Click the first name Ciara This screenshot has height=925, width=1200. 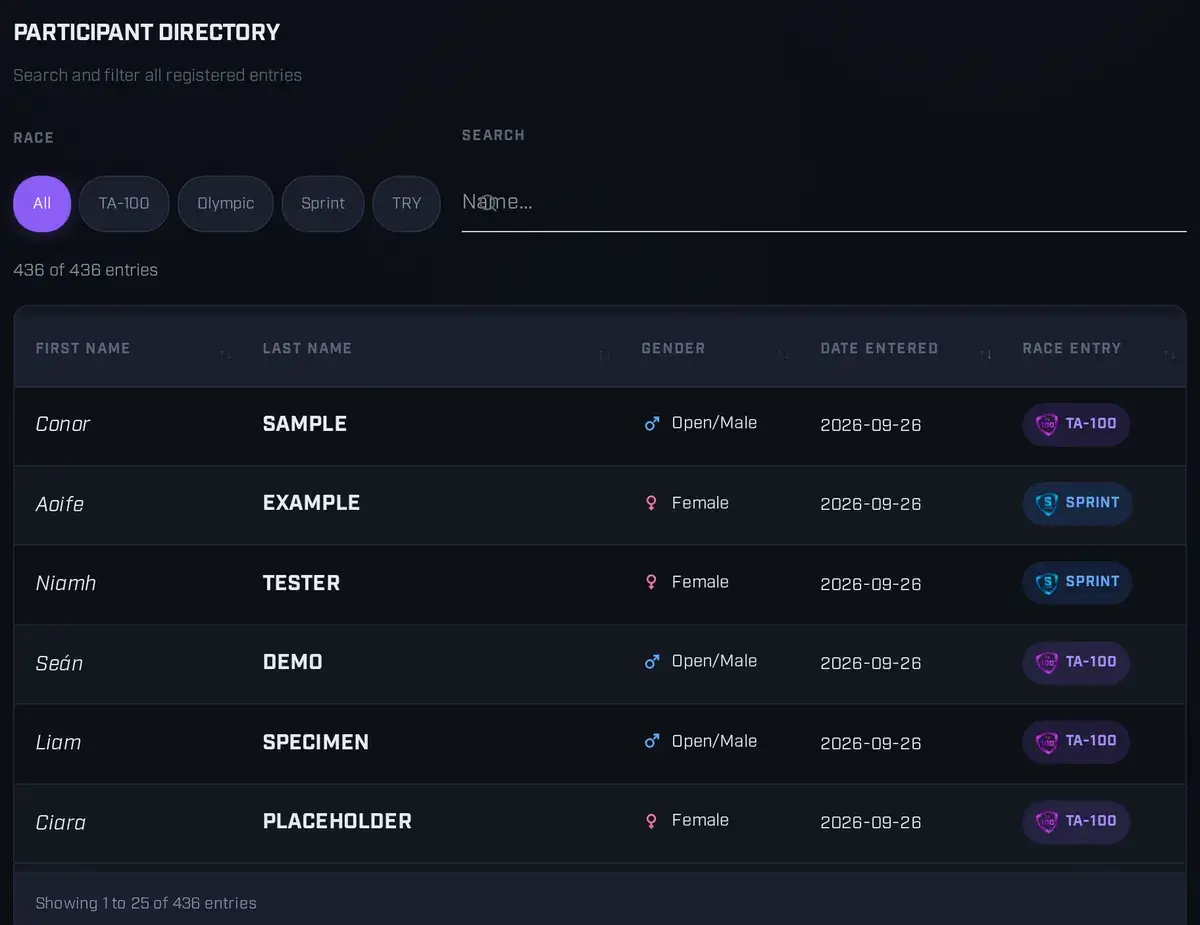[61, 822]
